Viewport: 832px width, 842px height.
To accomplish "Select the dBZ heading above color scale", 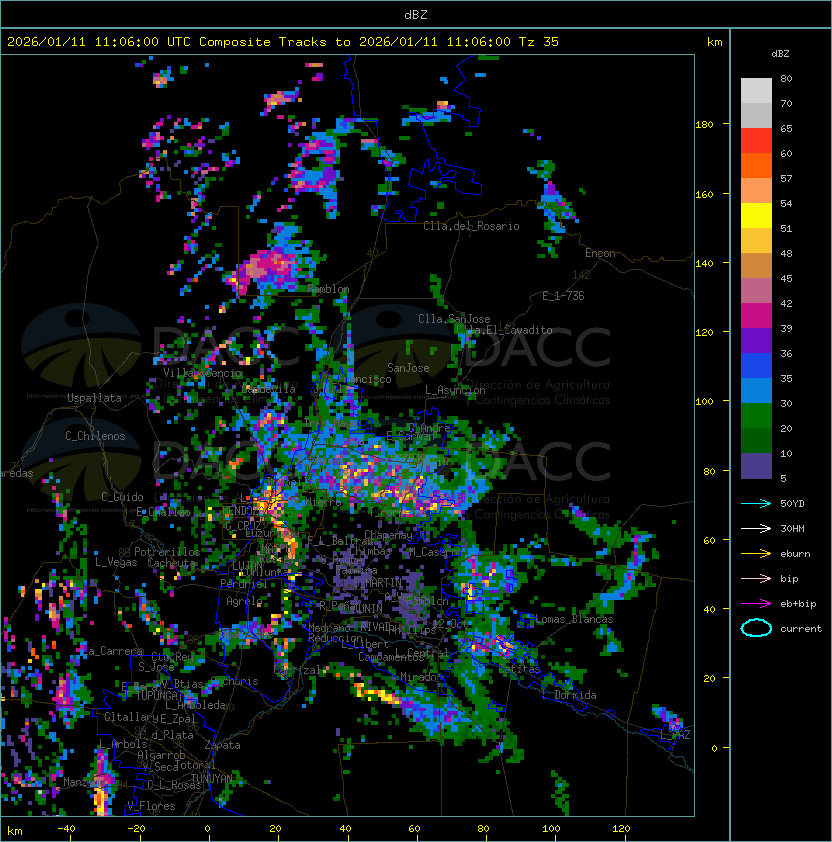I will tap(780, 54).
